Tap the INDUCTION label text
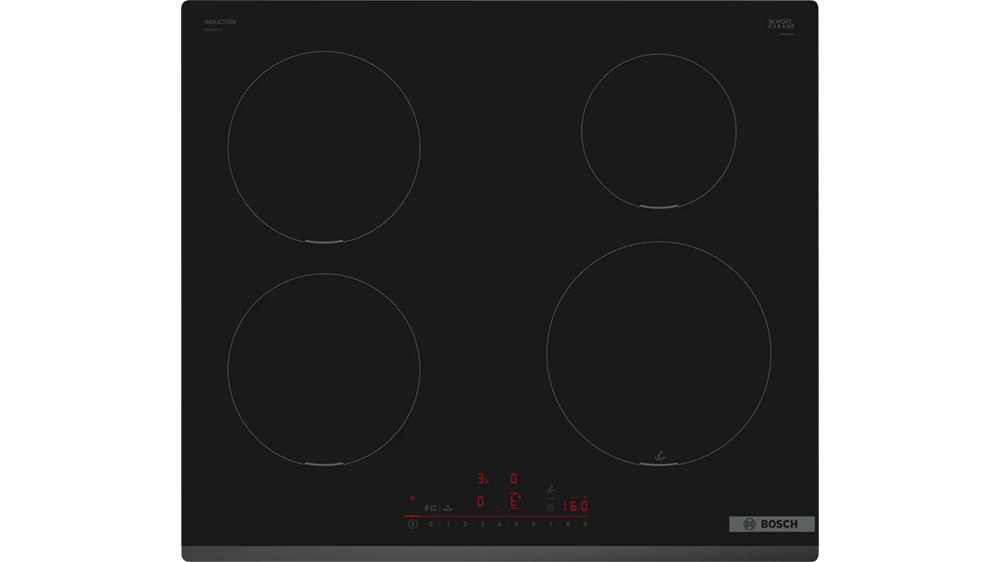The height and width of the screenshot is (562, 1000). pyautogui.click(x=221, y=22)
